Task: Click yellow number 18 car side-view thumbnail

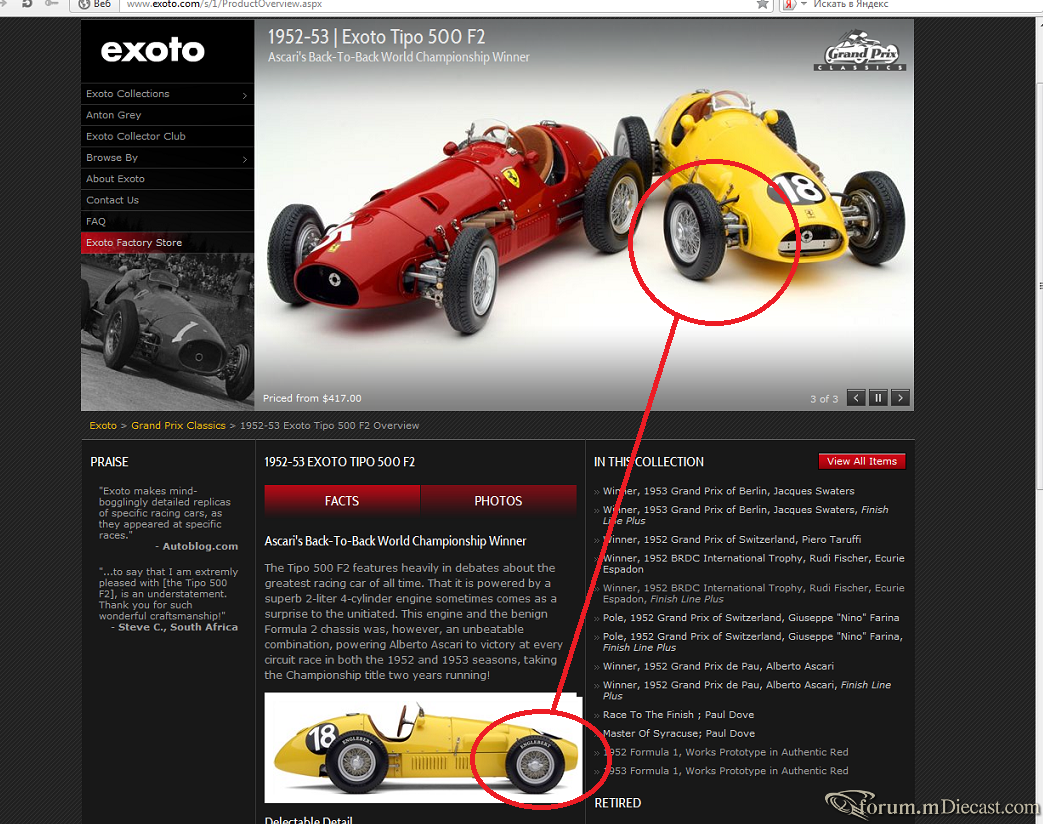Action: click(423, 748)
